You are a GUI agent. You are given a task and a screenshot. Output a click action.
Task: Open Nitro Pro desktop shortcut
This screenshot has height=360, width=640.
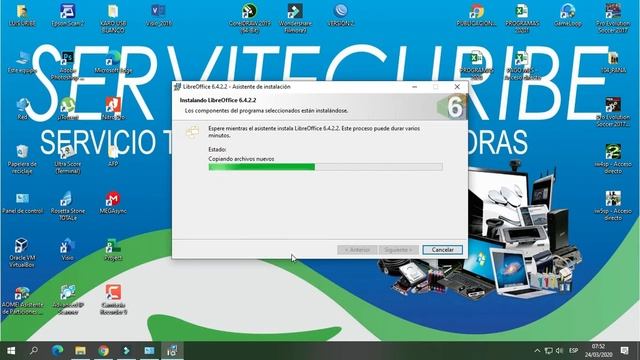(x=113, y=109)
